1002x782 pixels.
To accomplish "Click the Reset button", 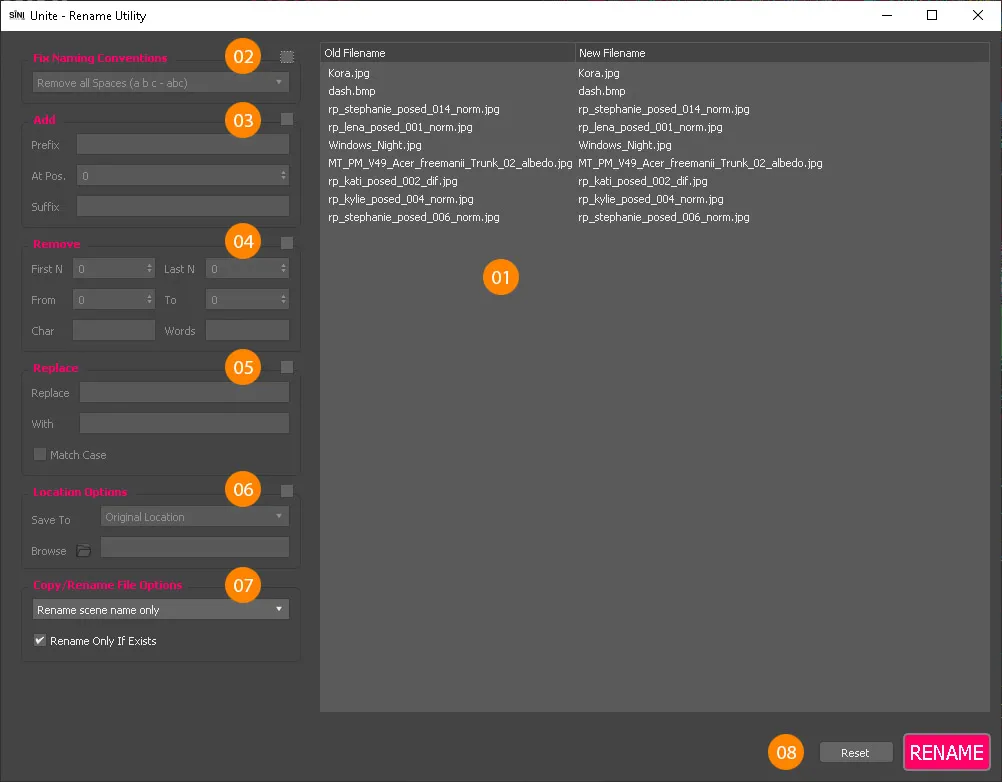I will pyautogui.click(x=855, y=753).
